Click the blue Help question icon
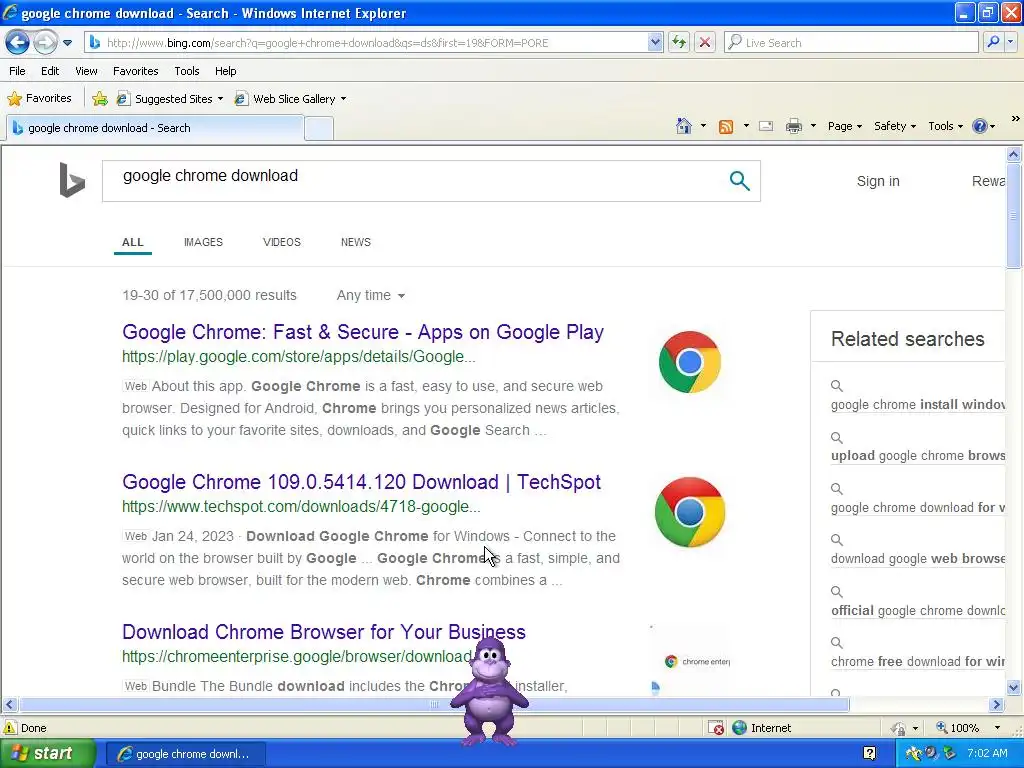This screenshot has width=1024, height=768. [980, 126]
